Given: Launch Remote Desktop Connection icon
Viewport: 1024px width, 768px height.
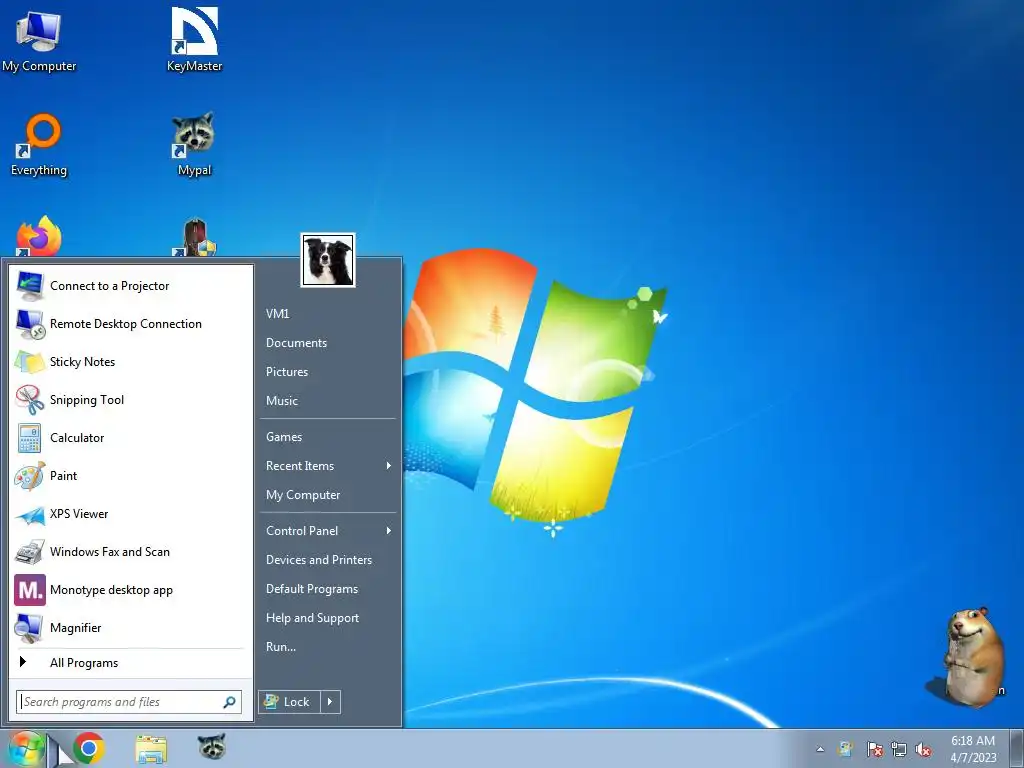Looking at the screenshot, I should (x=30, y=324).
